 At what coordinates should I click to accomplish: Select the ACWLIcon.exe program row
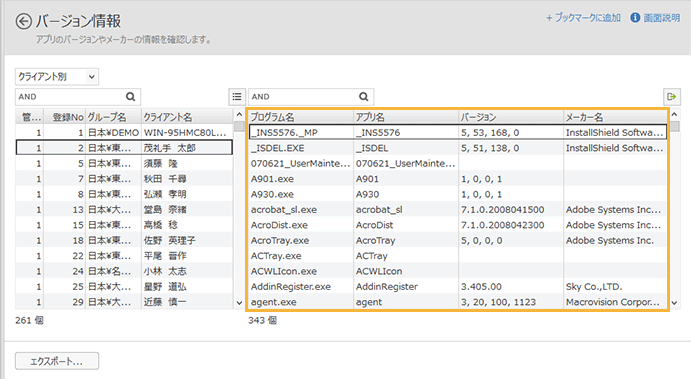(457, 271)
